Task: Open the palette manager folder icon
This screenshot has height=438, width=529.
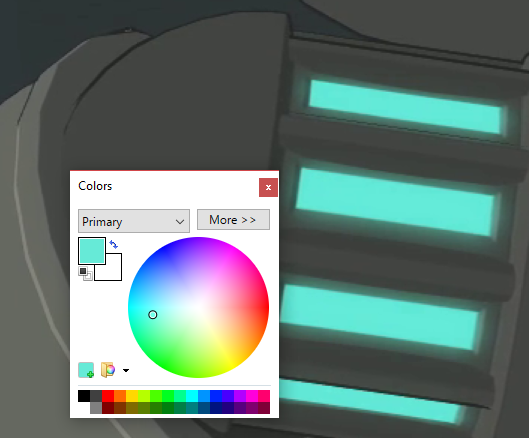Action: click(x=108, y=370)
